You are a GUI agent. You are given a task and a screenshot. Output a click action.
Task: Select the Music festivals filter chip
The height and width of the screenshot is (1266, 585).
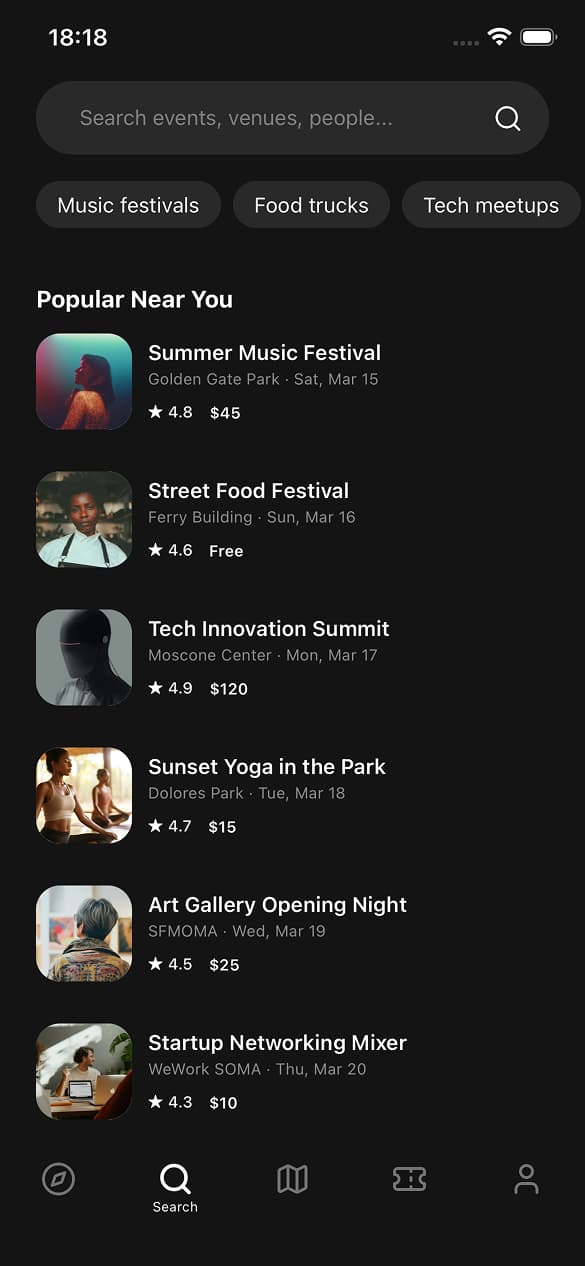click(x=128, y=205)
